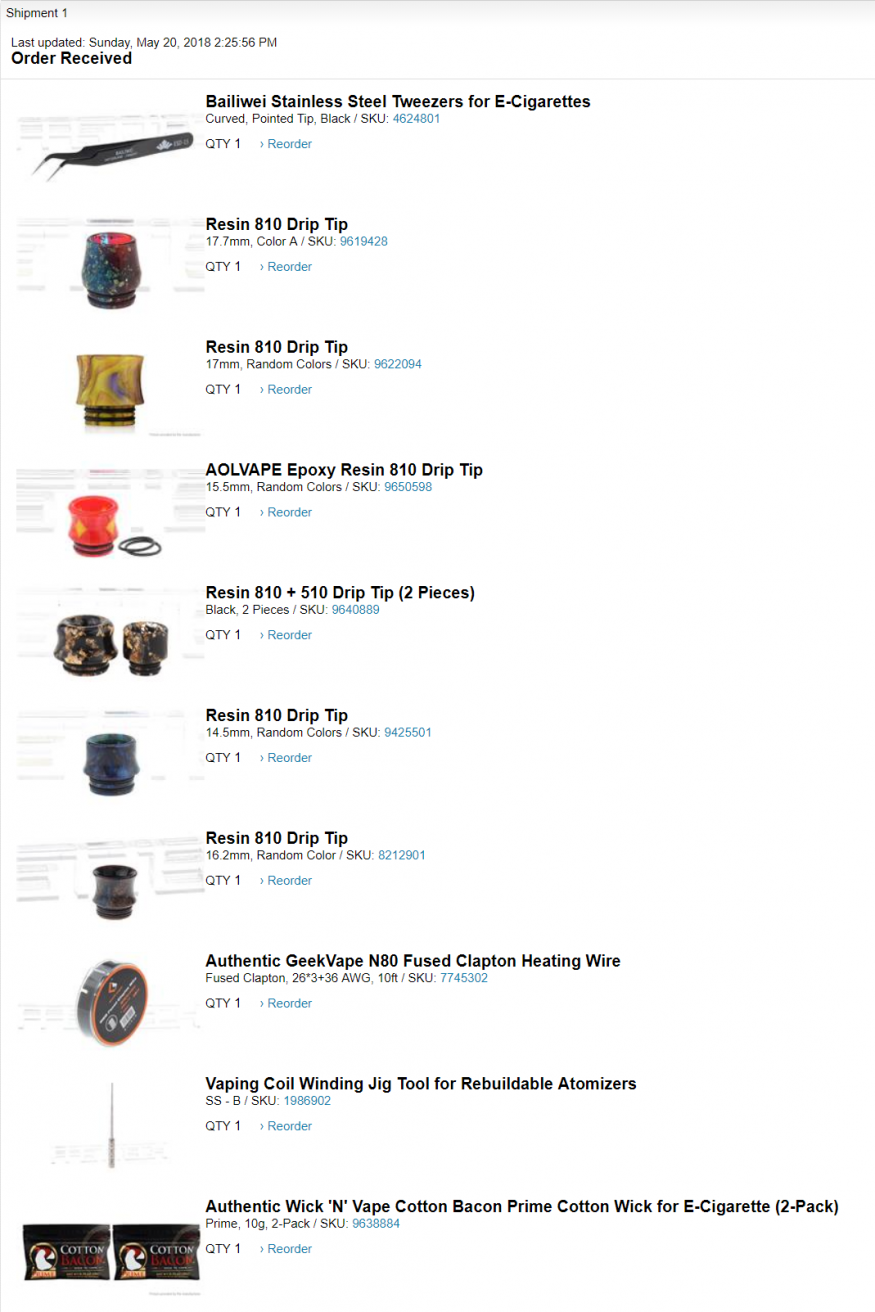This screenshot has height=1312, width=875.
Task: Reorder the AOLVAPE Epoxy Resin drip tip
Action: [286, 512]
